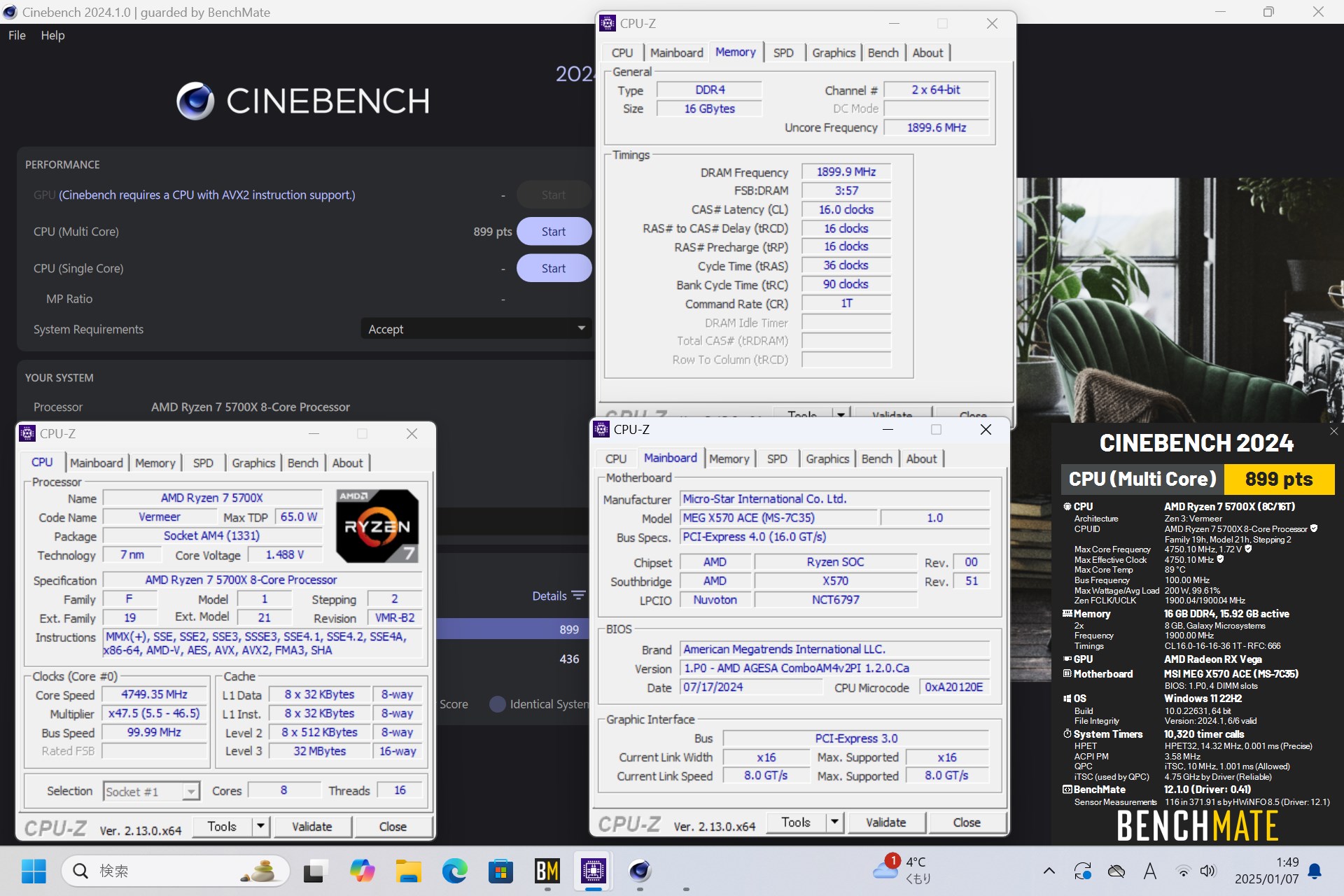This screenshot has width=1344, height=896.
Task: Expand the Tools arrow in the CPU-Z CPU window
Action: [260, 827]
